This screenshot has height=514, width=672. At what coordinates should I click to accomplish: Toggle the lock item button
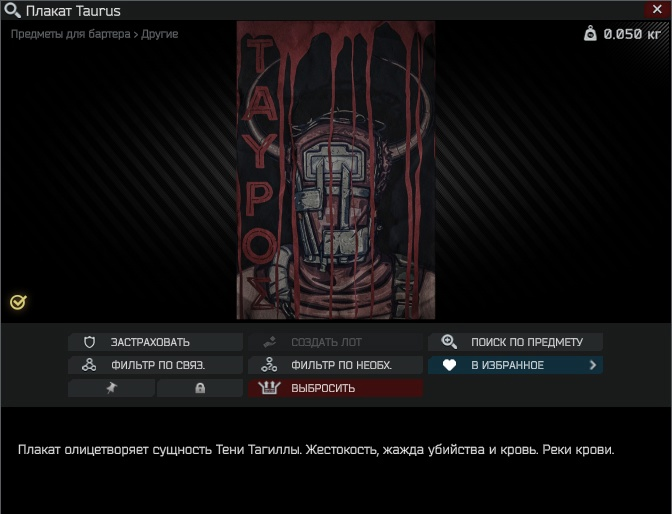(x=200, y=388)
